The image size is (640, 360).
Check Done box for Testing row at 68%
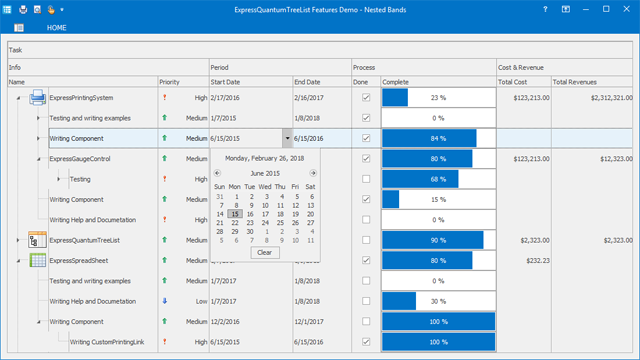pos(366,179)
